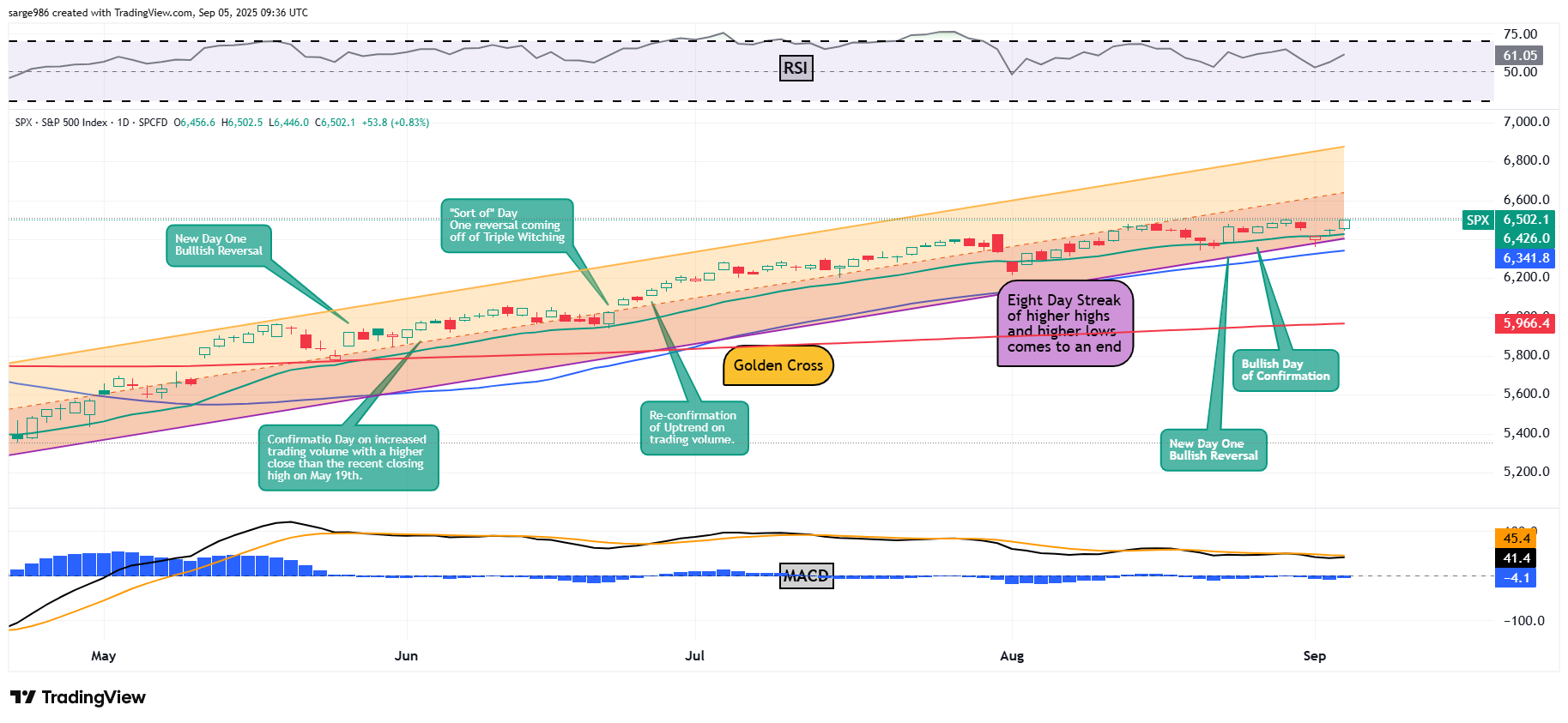Click the Jul label on time axis
The width and height of the screenshot is (1568, 723).
(694, 656)
